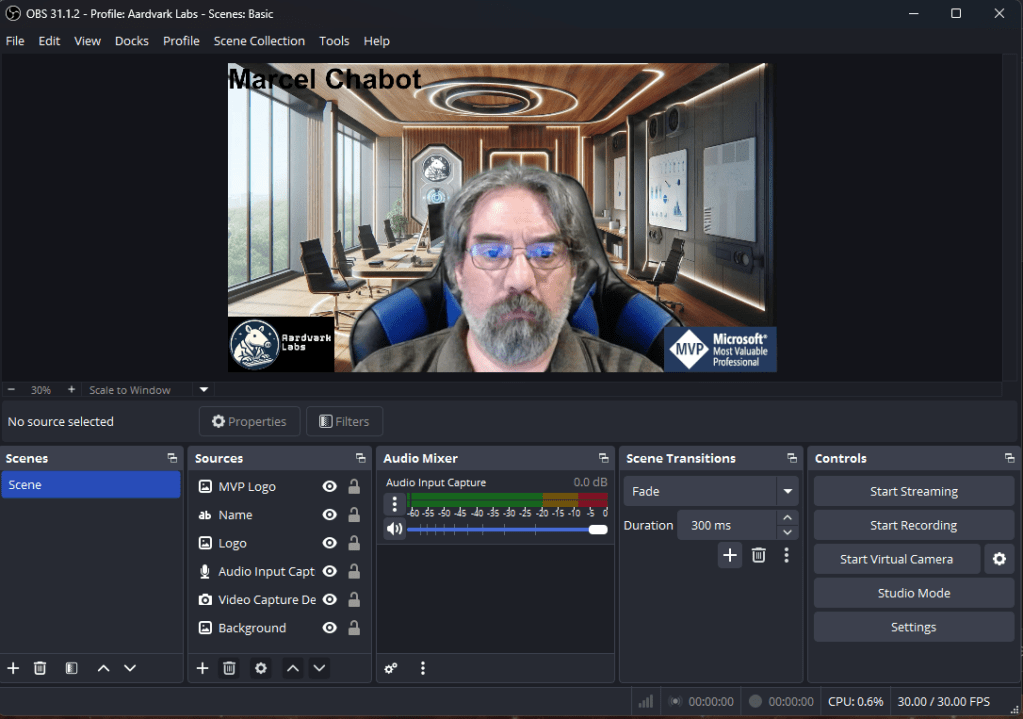Click Start Recording button
Screen dimensions: 1023x719
point(913,525)
